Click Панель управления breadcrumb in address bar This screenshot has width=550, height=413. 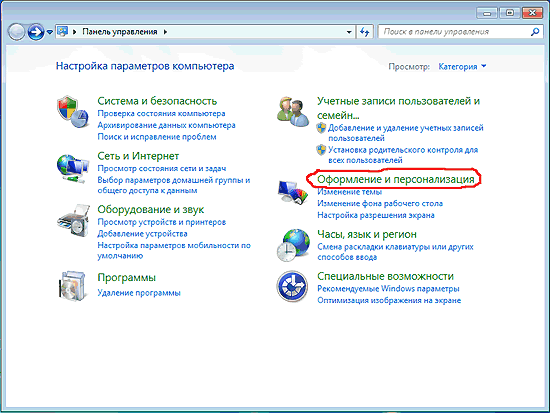tap(120, 32)
